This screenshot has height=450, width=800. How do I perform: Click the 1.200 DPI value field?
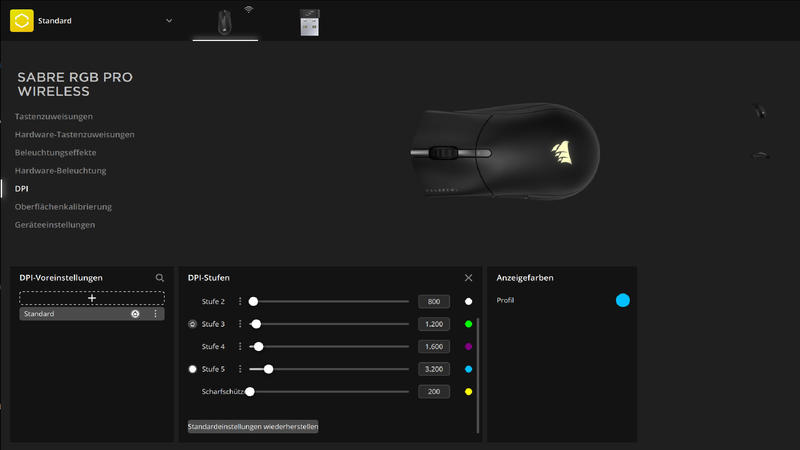click(x=434, y=324)
